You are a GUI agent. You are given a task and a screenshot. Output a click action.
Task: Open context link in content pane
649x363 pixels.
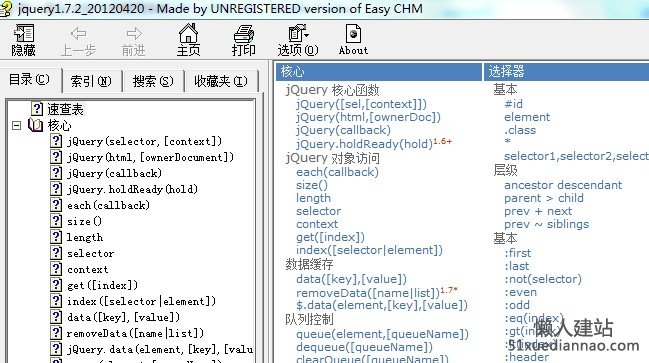pyautogui.click(x=317, y=224)
